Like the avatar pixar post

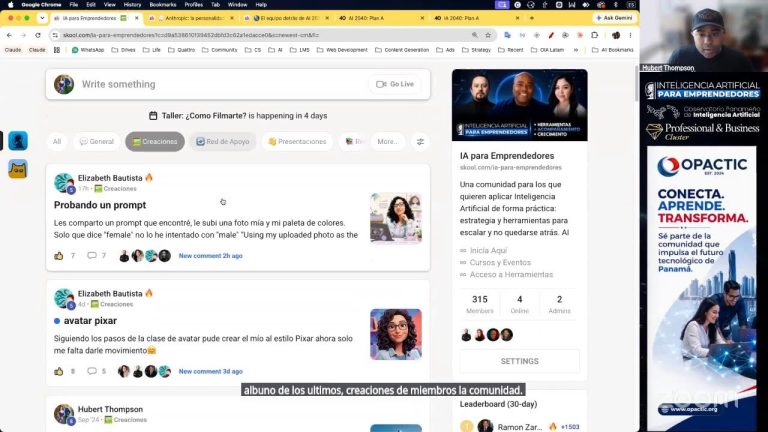click(59, 371)
